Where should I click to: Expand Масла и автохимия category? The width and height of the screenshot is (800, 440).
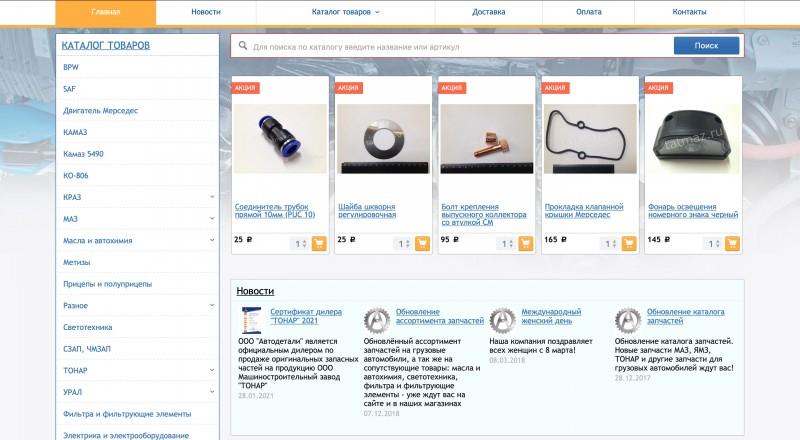pos(212,240)
